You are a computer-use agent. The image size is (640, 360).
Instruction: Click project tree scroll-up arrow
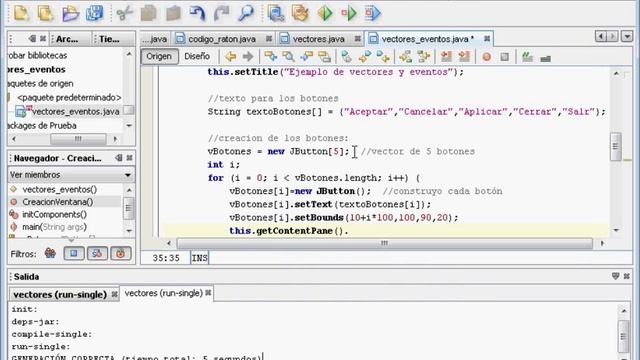coord(129,54)
